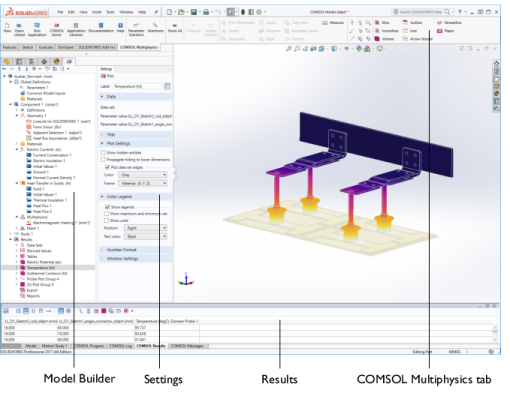The image size is (510, 402).
Task: Switch to the COMSOL Log tab
Action: click(120, 346)
